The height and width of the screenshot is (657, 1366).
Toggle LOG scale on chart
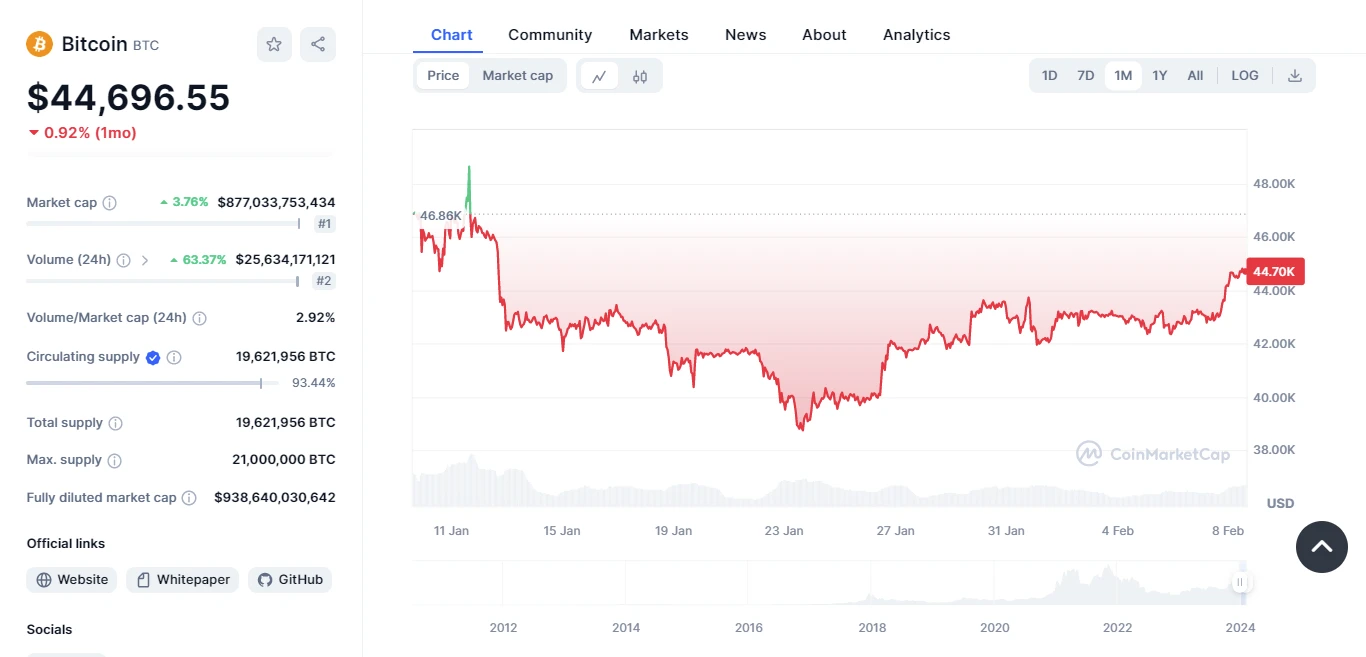tap(1245, 76)
